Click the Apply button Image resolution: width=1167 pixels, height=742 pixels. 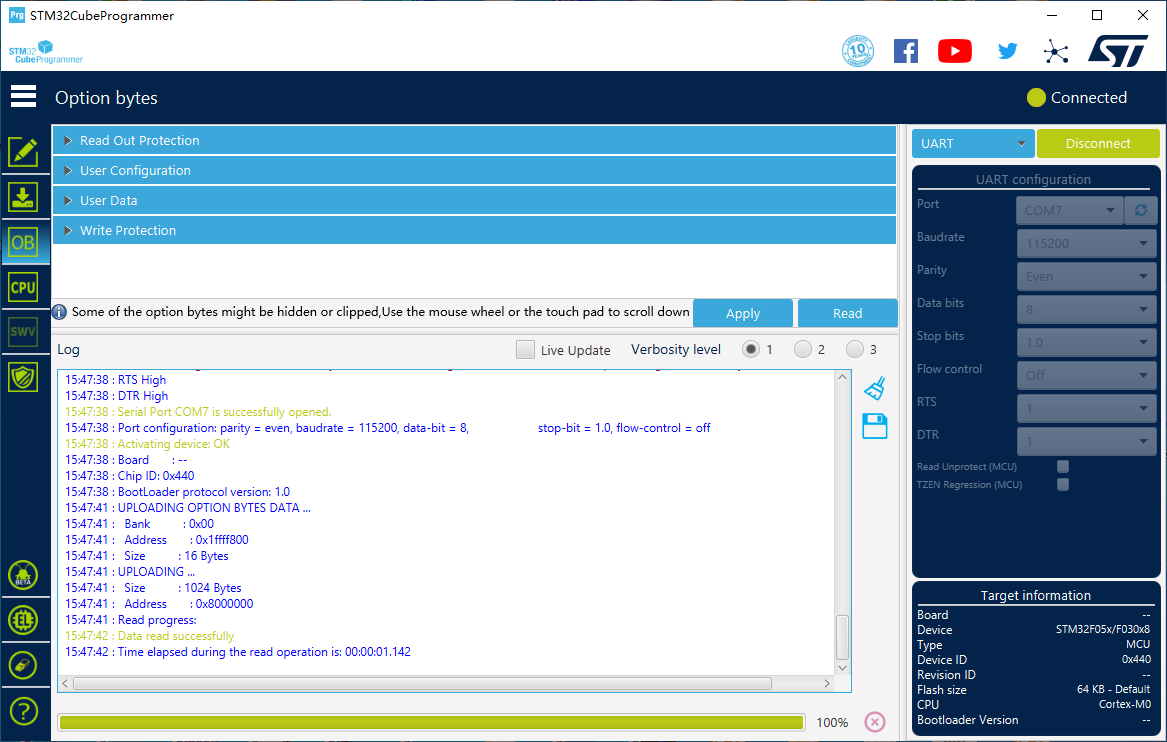point(743,313)
